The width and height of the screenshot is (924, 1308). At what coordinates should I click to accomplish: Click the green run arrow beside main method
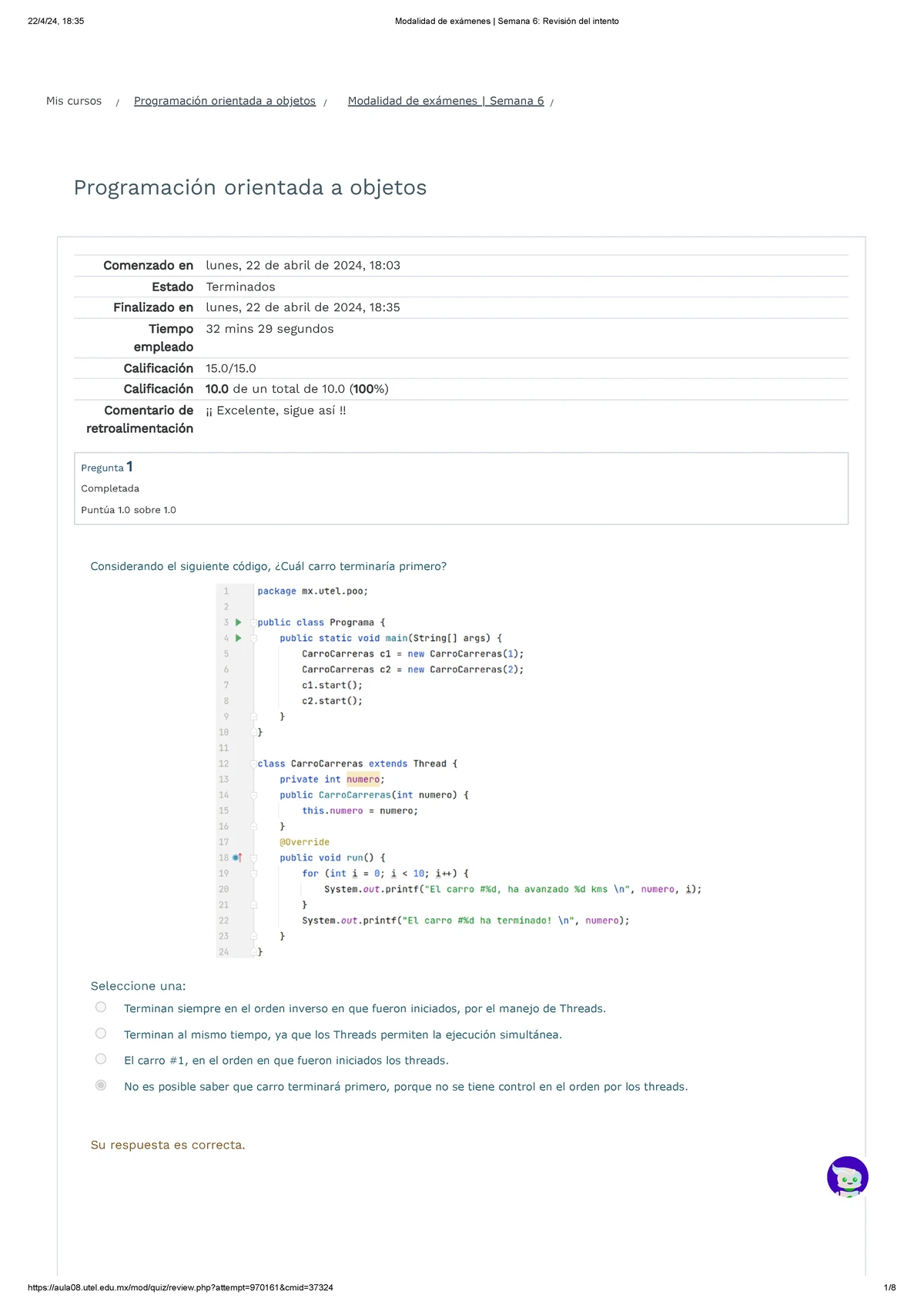(x=239, y=638)
